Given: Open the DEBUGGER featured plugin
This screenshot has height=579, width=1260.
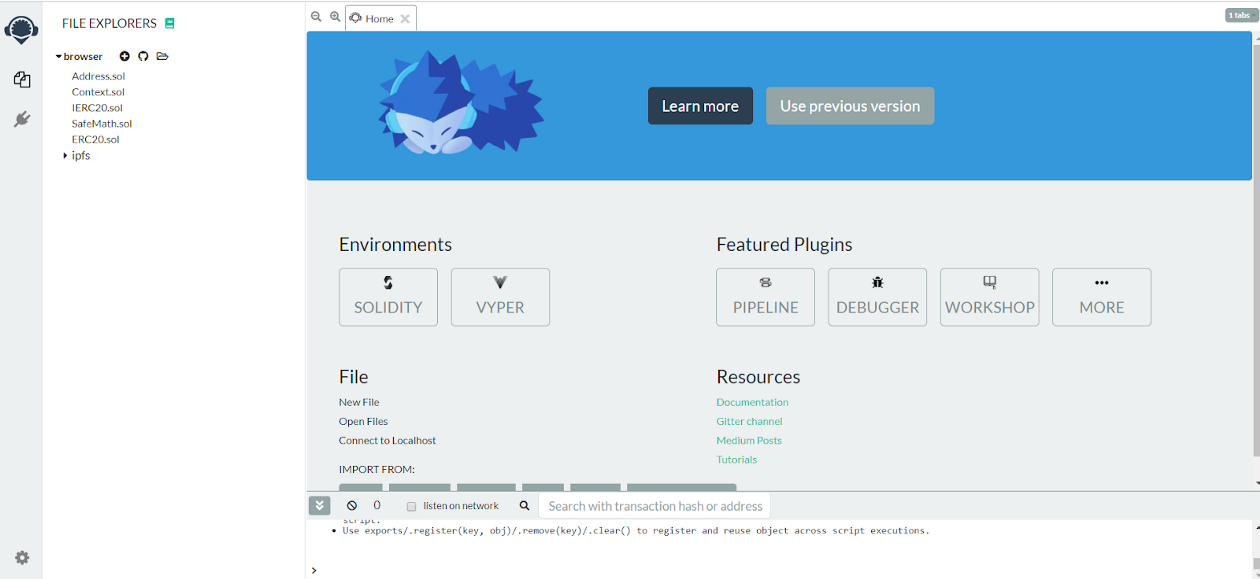Looking at the screenshot, I should pos(877,297).
